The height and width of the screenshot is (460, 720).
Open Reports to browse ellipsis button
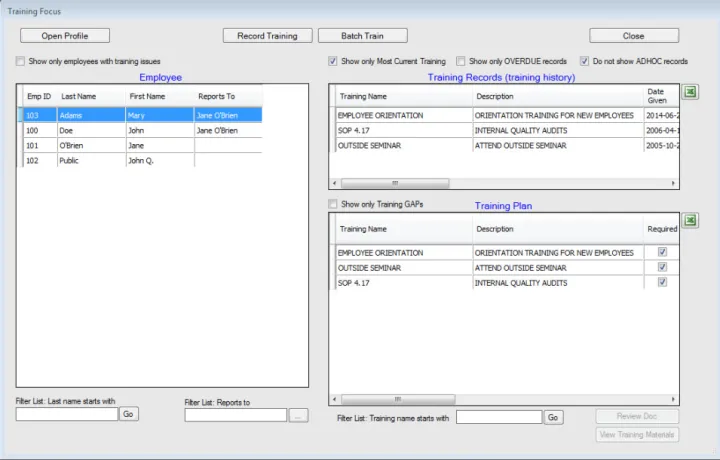tap(298, 415)
